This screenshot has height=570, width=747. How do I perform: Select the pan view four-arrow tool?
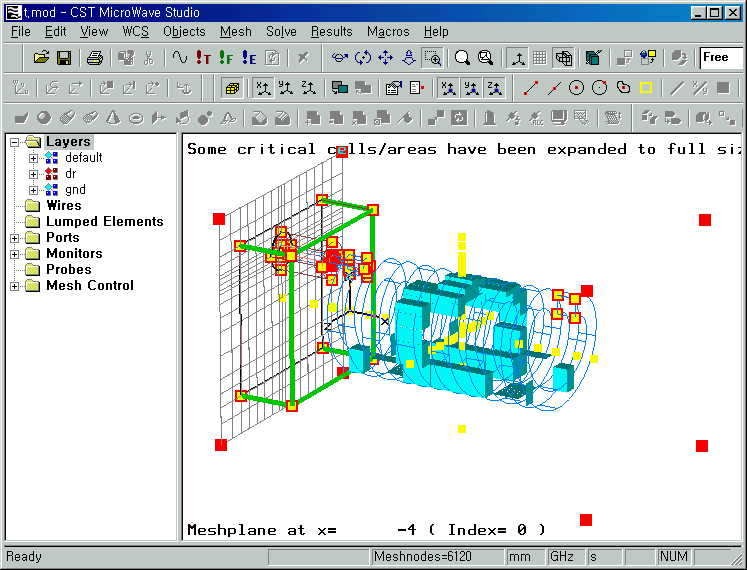(x=385, y=58)
